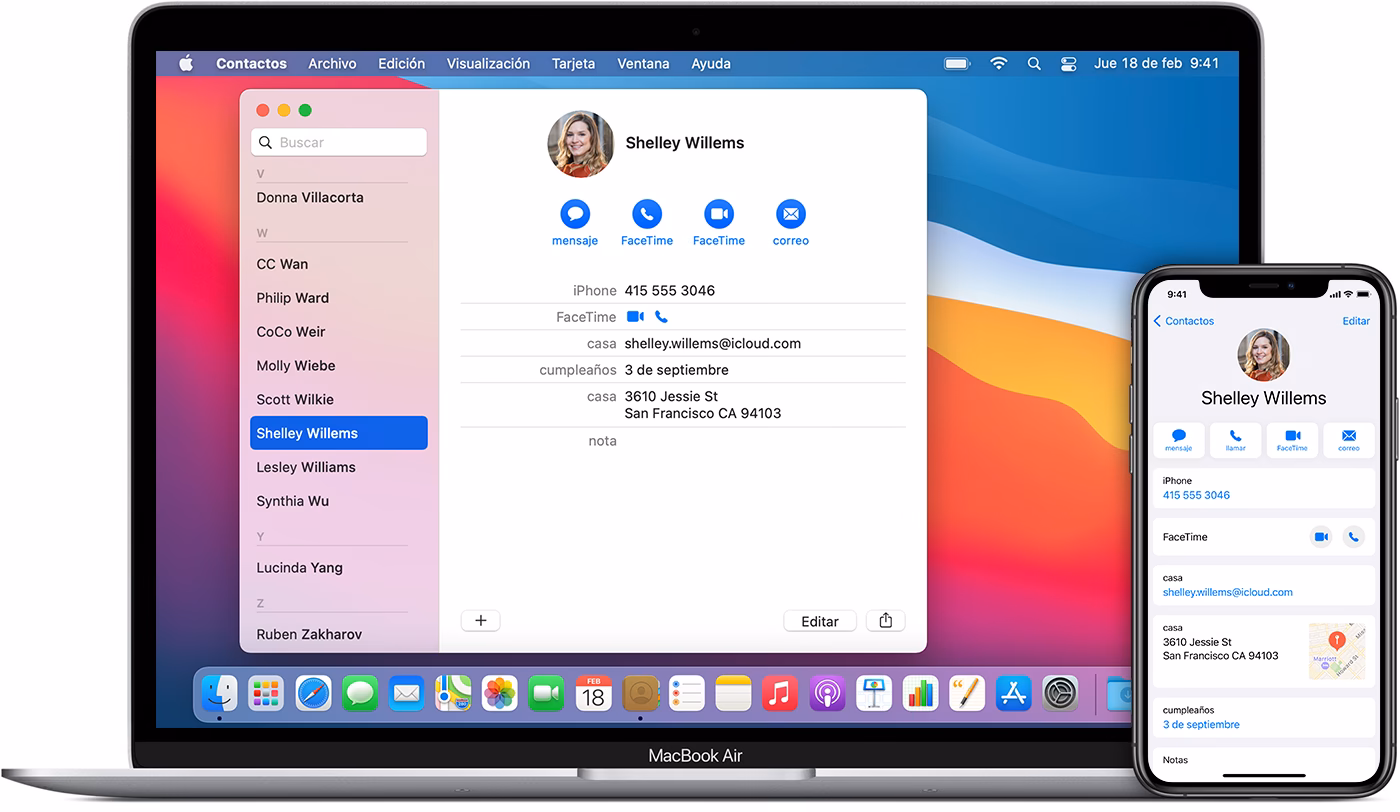Start a FaceTime video call from the FaceTime row
Screen dimensions: 1400x812
click(634, 316)
